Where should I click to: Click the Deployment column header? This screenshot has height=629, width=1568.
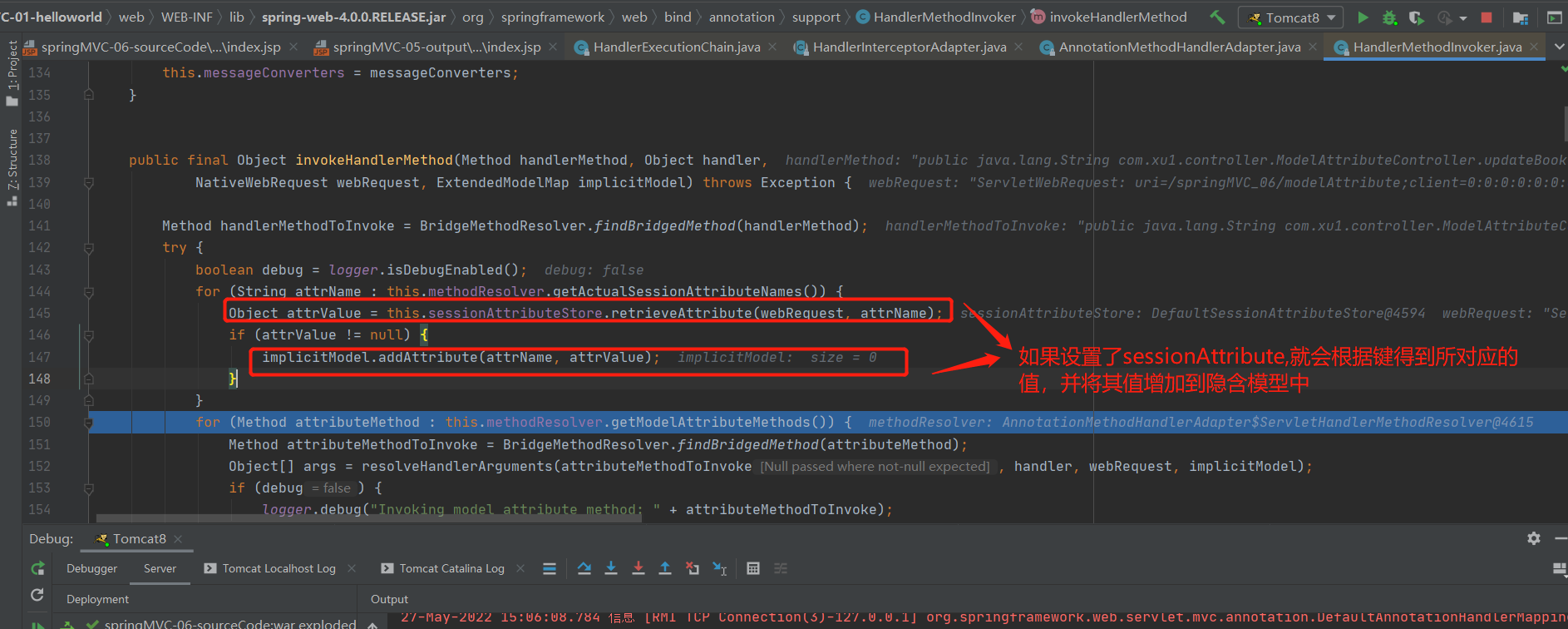point(97,599)
